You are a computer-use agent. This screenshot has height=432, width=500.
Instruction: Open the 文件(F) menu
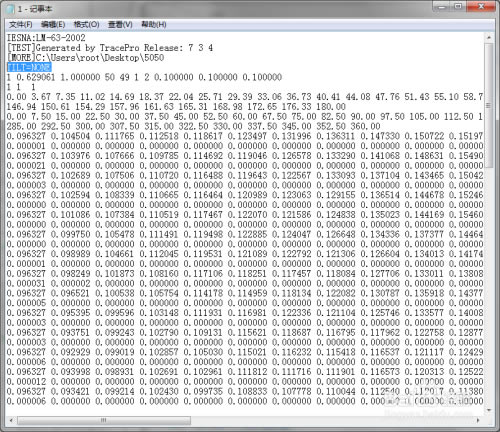pos(21,24)
